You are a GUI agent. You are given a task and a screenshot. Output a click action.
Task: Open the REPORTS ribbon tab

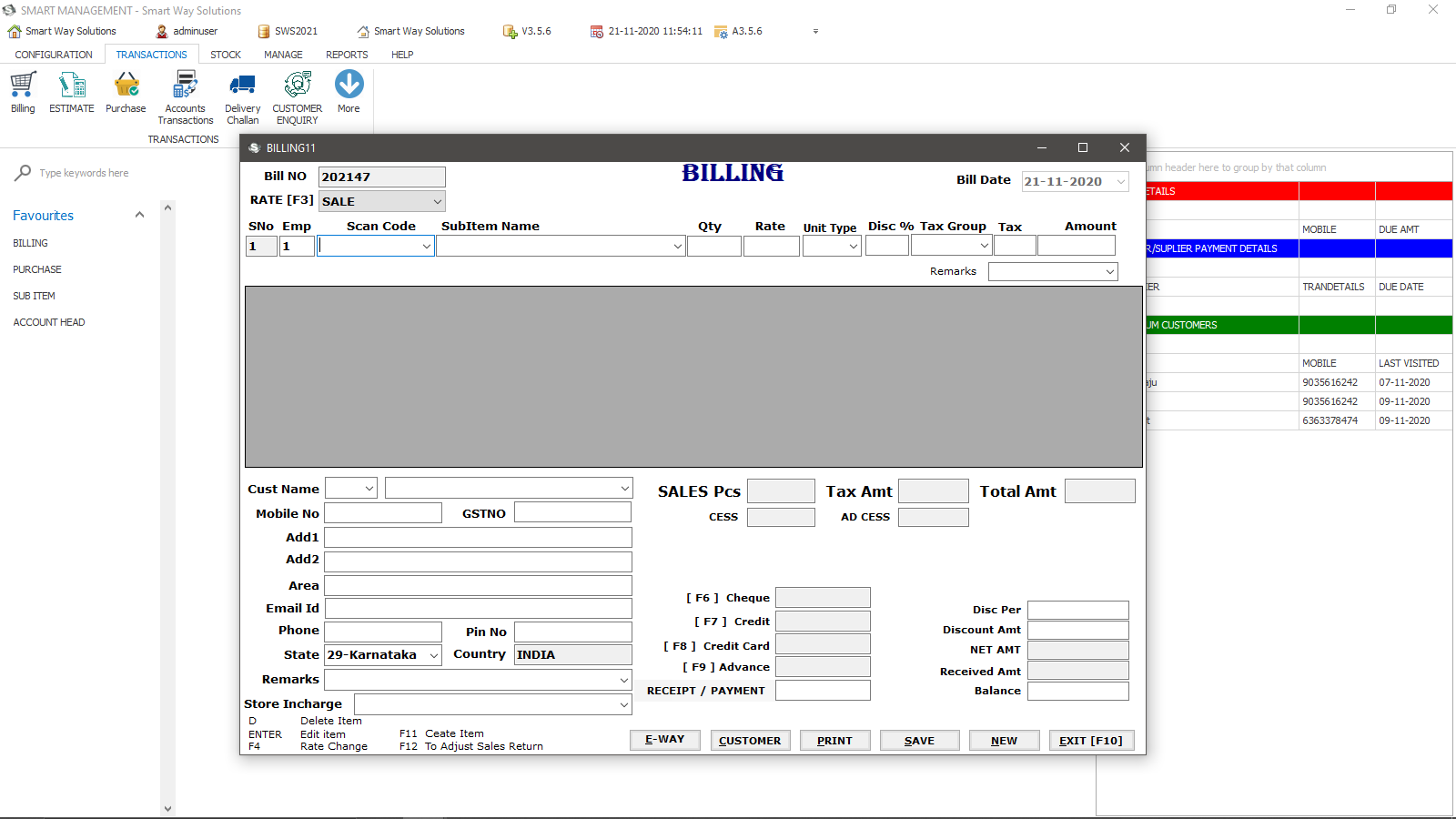347,55
